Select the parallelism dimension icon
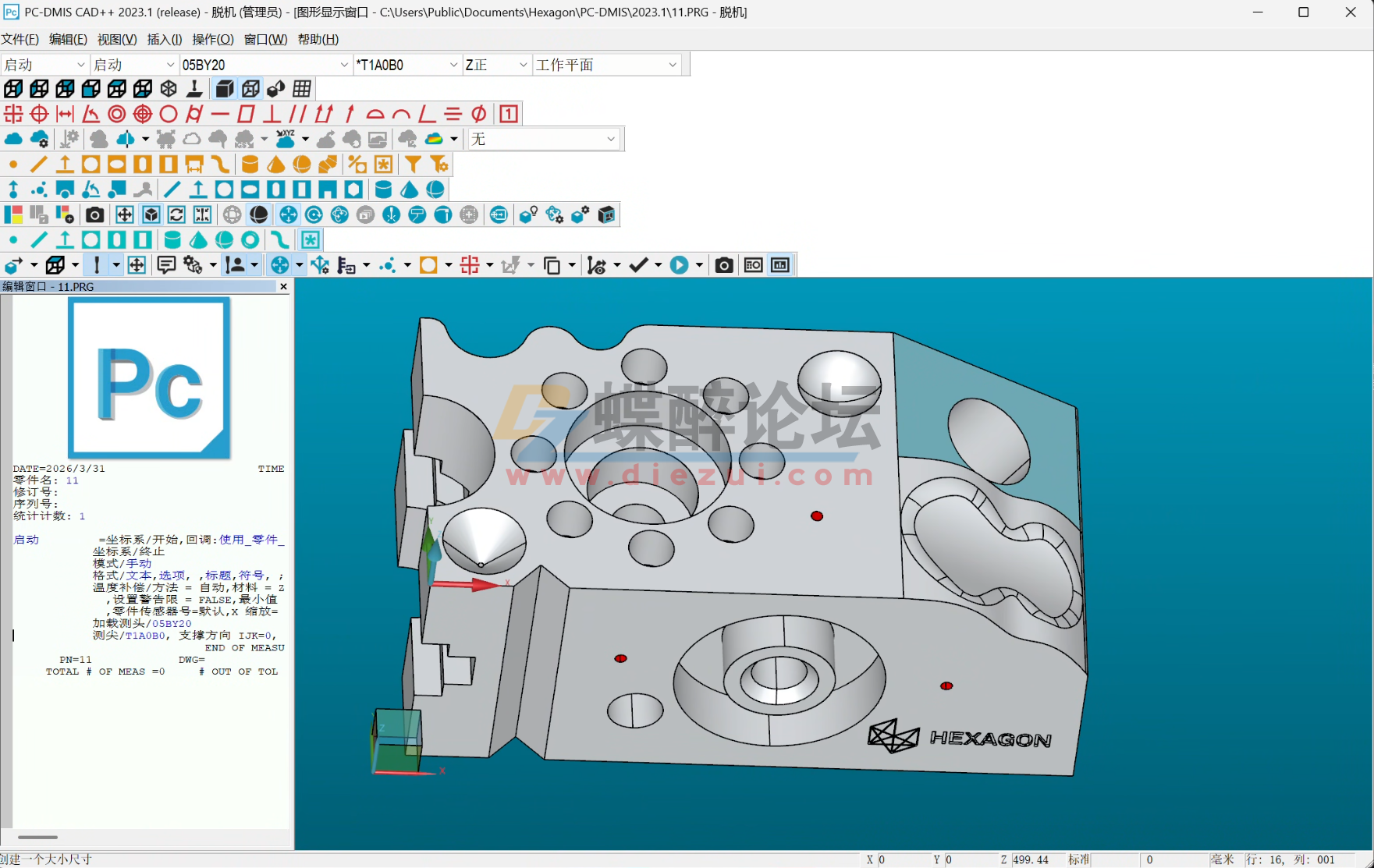This screenshot has width=1374, height=868. click(x=299, y=114)
